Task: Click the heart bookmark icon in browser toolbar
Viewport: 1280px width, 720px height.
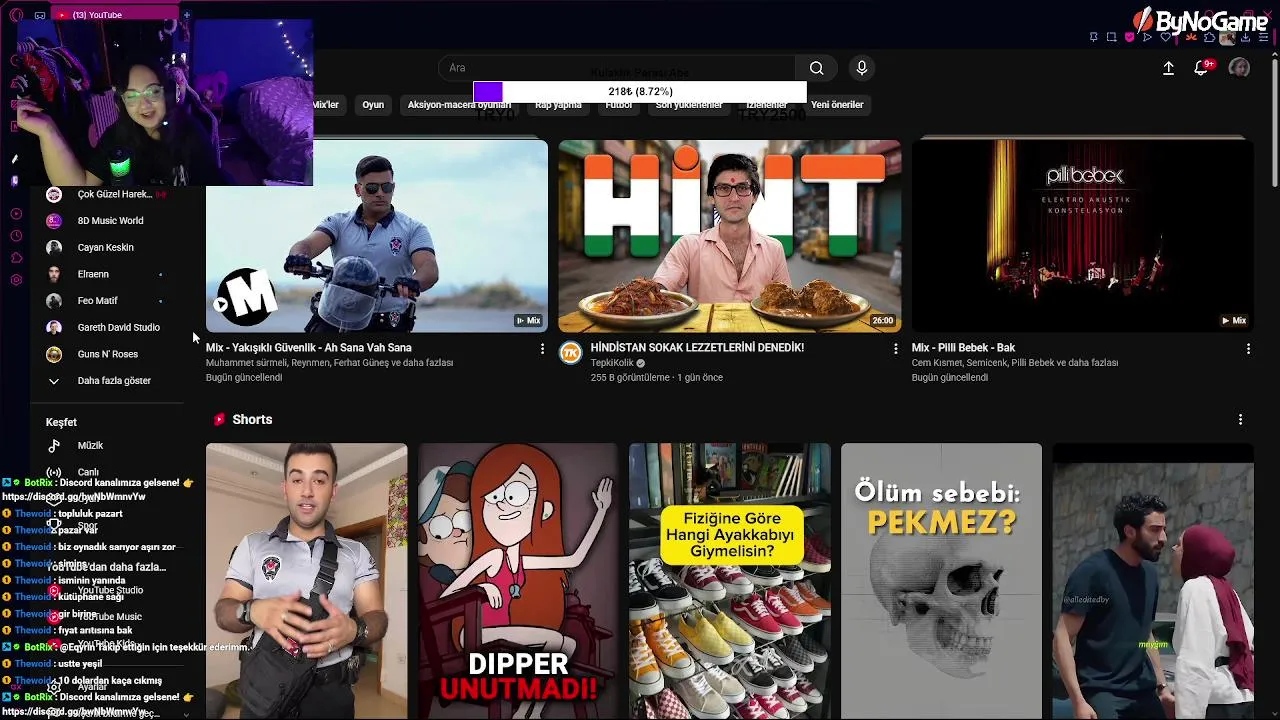Action: pyautogui.click(x=1165, y=37)
